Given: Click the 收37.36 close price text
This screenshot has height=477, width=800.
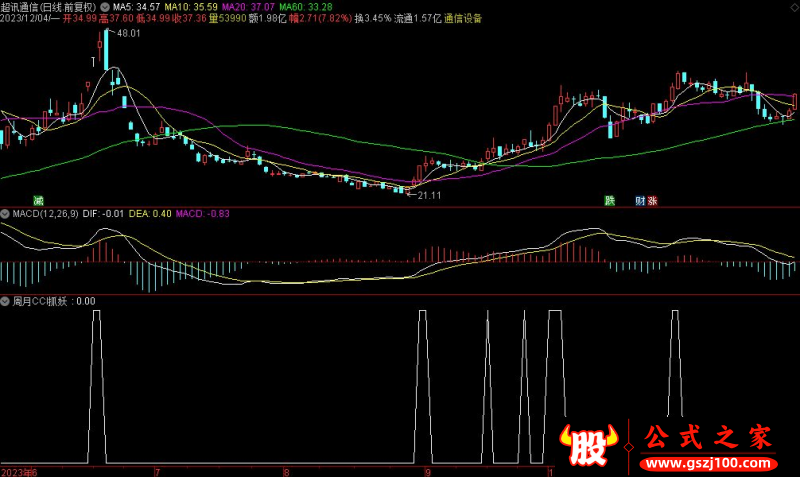Looking at the screenshot, I should 189,18.
